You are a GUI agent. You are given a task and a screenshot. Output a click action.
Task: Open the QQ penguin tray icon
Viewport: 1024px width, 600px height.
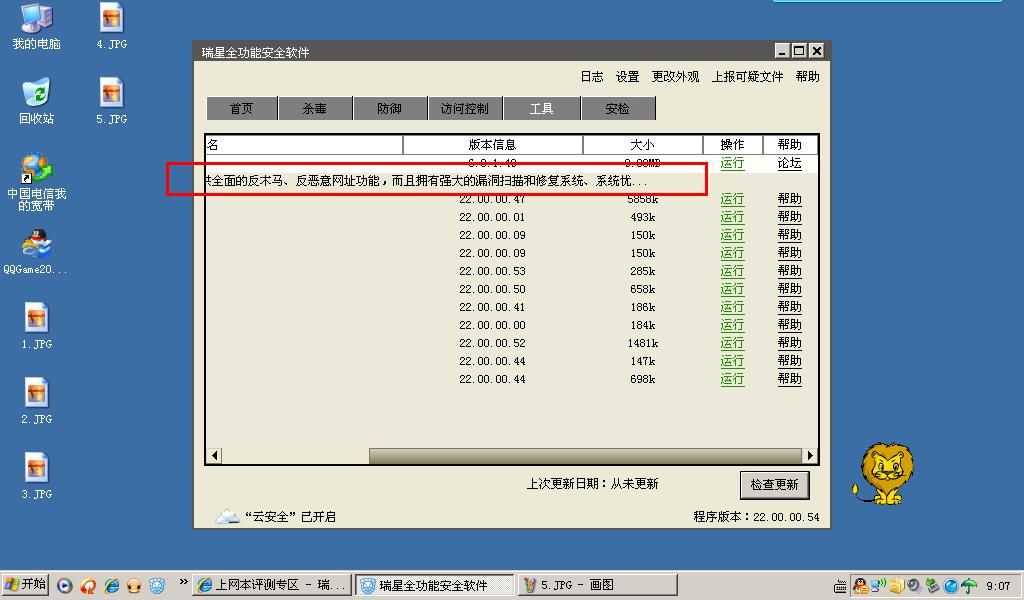pos(861,586)
